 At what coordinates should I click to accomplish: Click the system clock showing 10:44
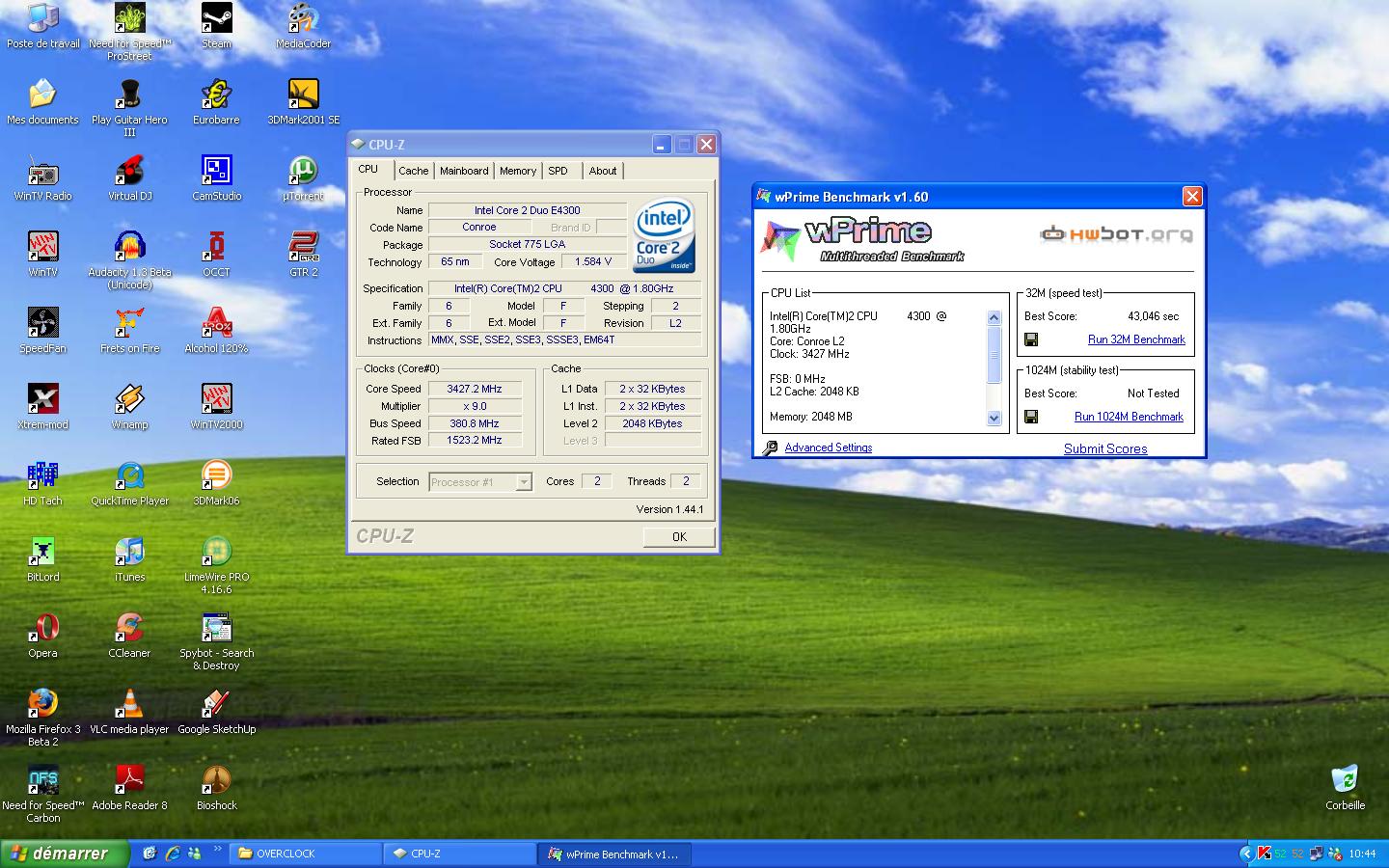pos(1362,854)
